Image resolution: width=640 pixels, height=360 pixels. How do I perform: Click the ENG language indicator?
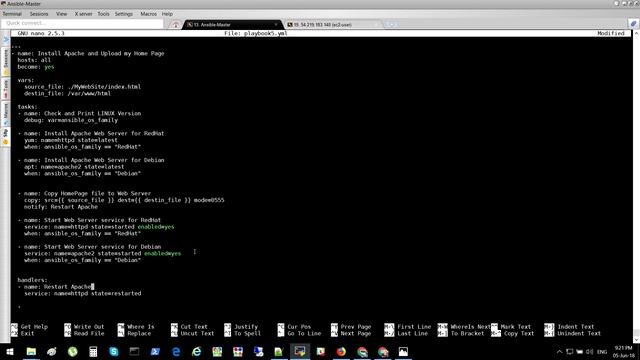click(x=602, y=351)
